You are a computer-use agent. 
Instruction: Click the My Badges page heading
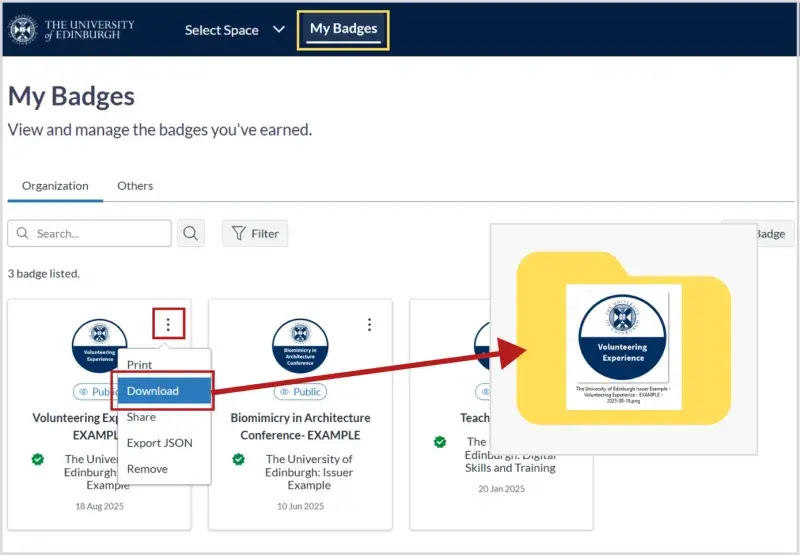[71, 96]
